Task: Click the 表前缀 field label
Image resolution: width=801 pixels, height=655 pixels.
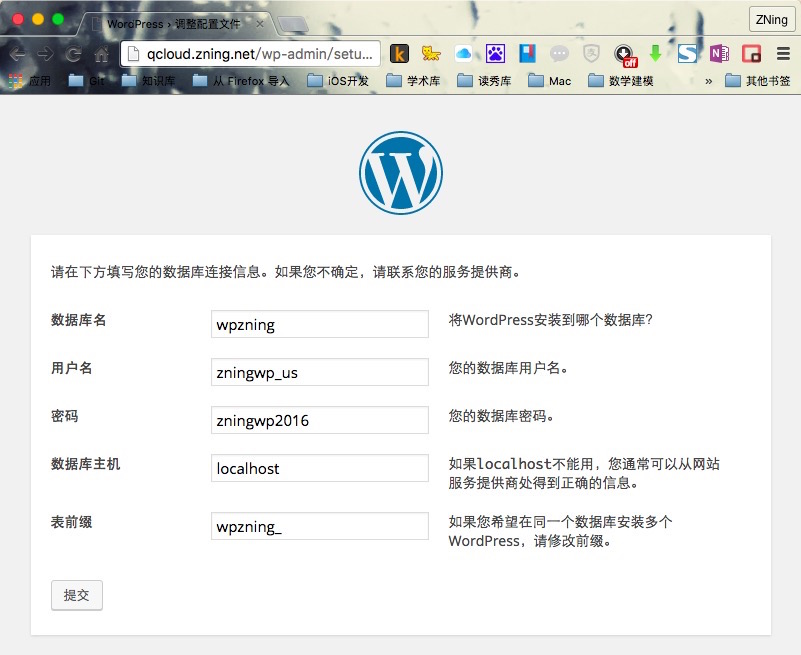Action: pyautogui.click(x=72, y=522)
